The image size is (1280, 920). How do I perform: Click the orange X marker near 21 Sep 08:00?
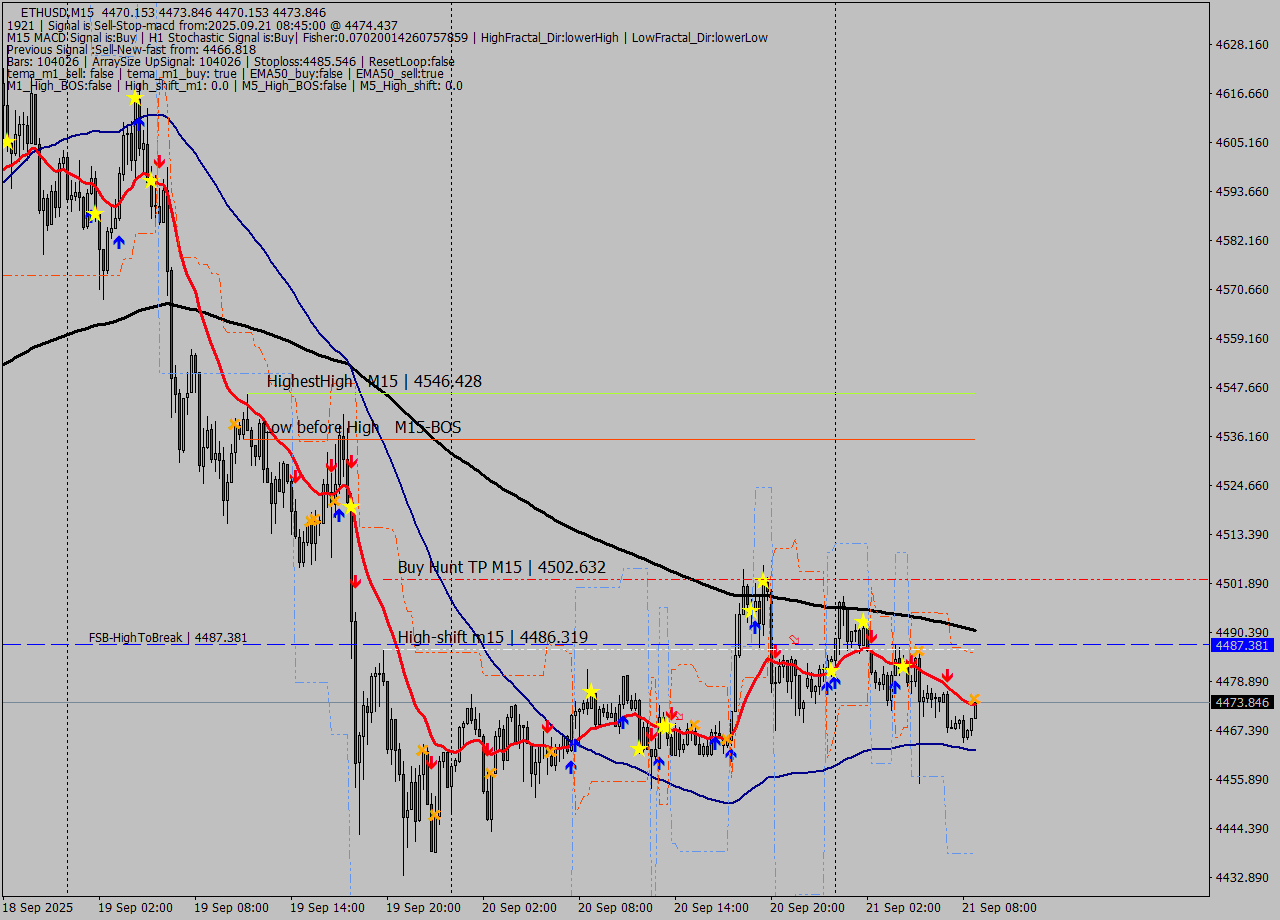974,698
